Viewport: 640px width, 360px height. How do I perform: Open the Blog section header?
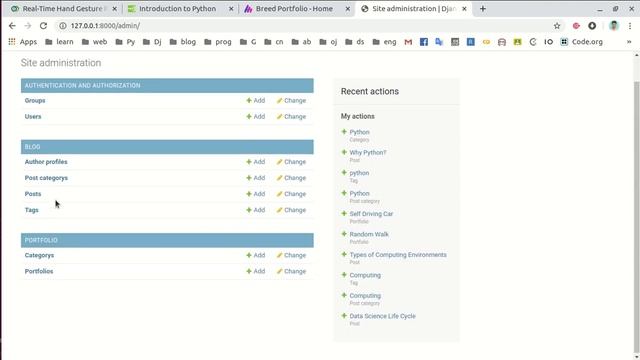click(32, 147)
